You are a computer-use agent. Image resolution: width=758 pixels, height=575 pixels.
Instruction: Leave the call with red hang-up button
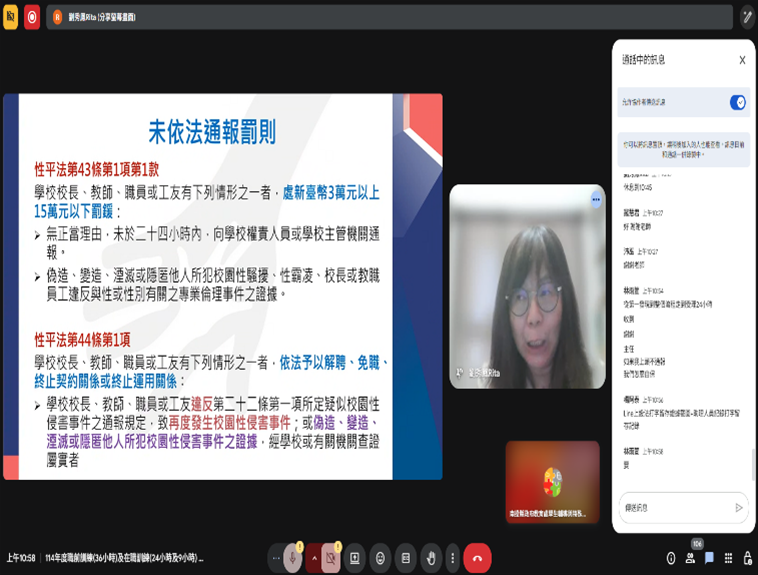pos(477,558)
